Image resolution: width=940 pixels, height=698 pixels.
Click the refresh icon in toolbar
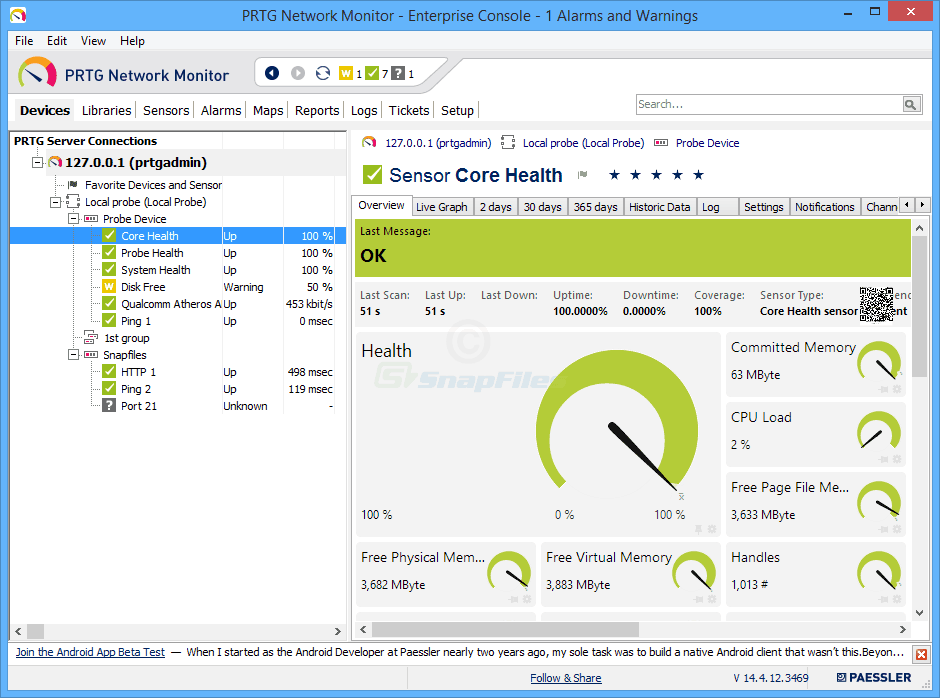[x=322, y=73]
